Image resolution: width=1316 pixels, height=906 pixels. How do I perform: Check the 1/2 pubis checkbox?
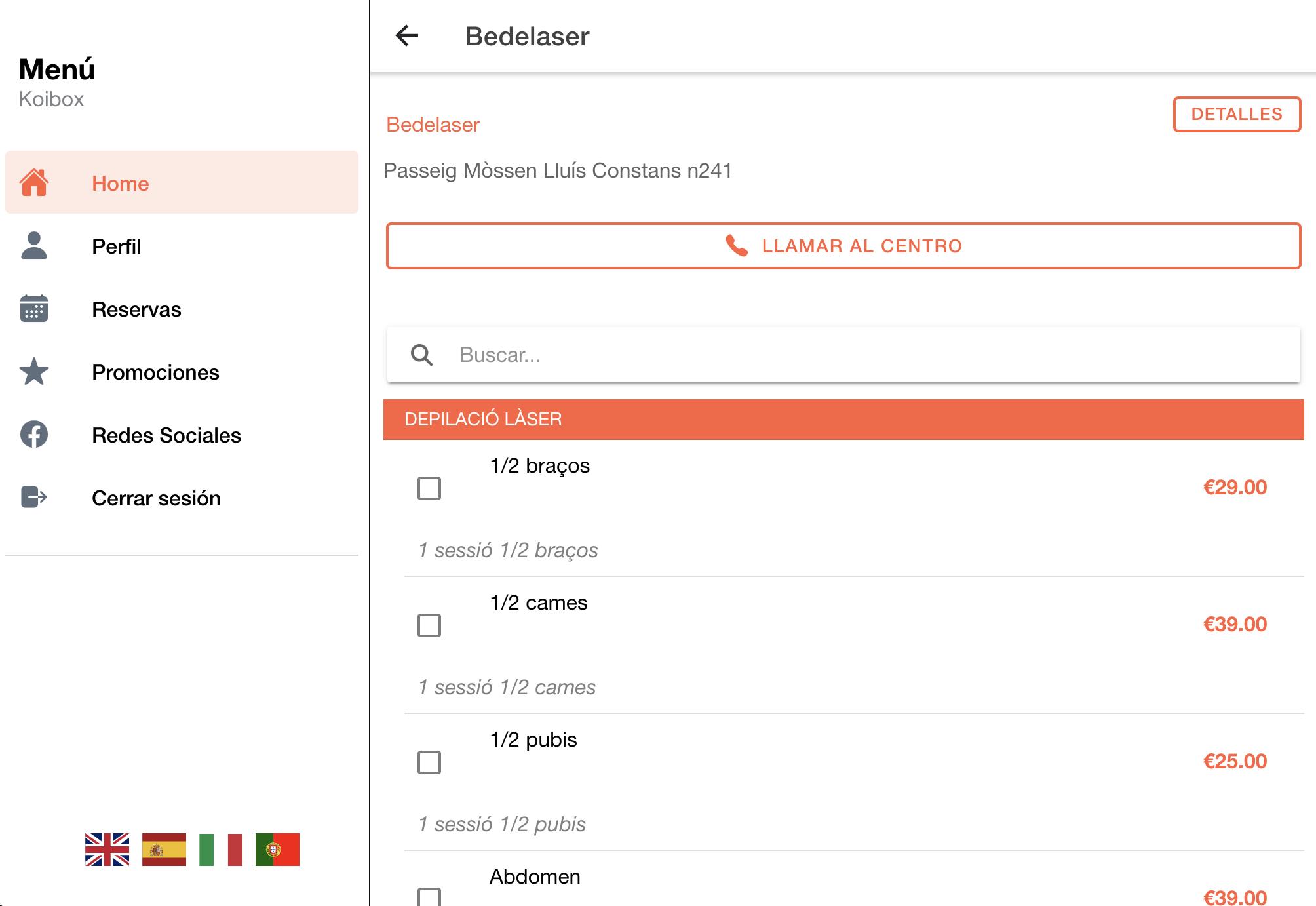click(429, 762)
